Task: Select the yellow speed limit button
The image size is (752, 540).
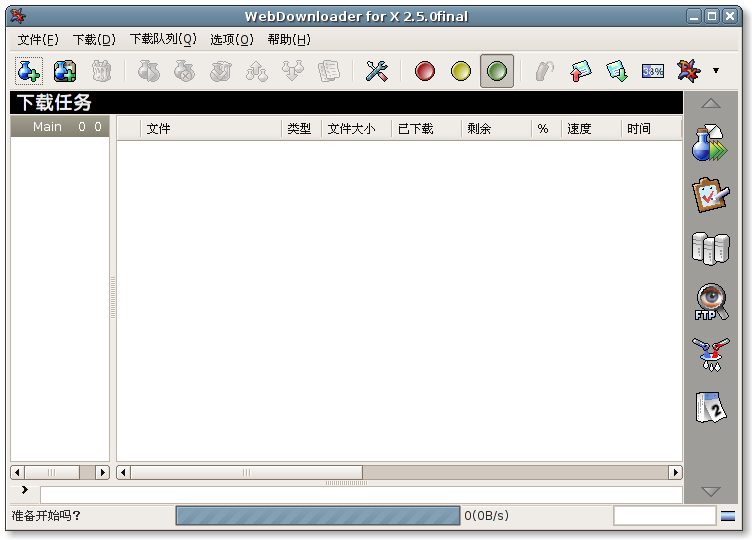Action: tap(461, 71)
